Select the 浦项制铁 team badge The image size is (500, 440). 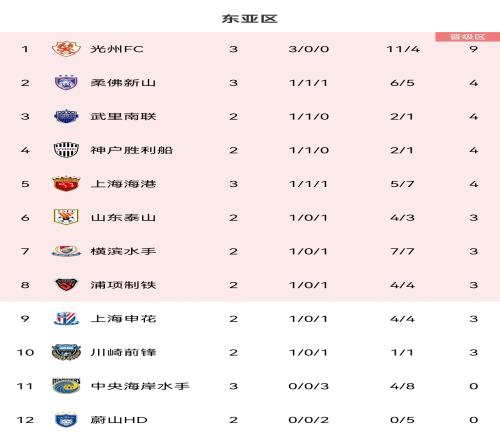click(66, 285)
